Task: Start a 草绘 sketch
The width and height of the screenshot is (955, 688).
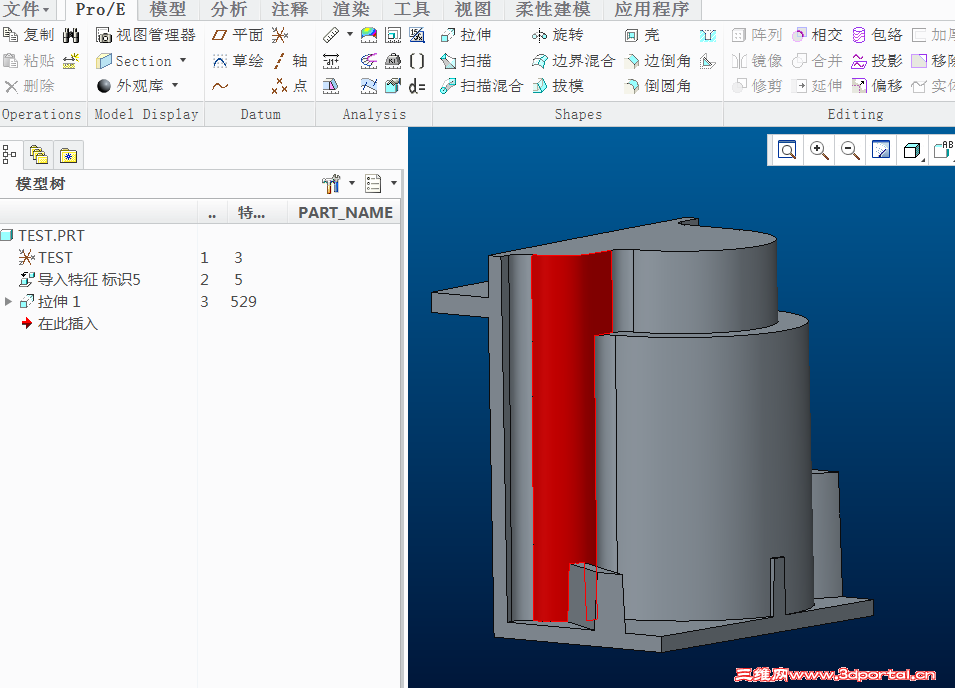Action: pos(237,61)
